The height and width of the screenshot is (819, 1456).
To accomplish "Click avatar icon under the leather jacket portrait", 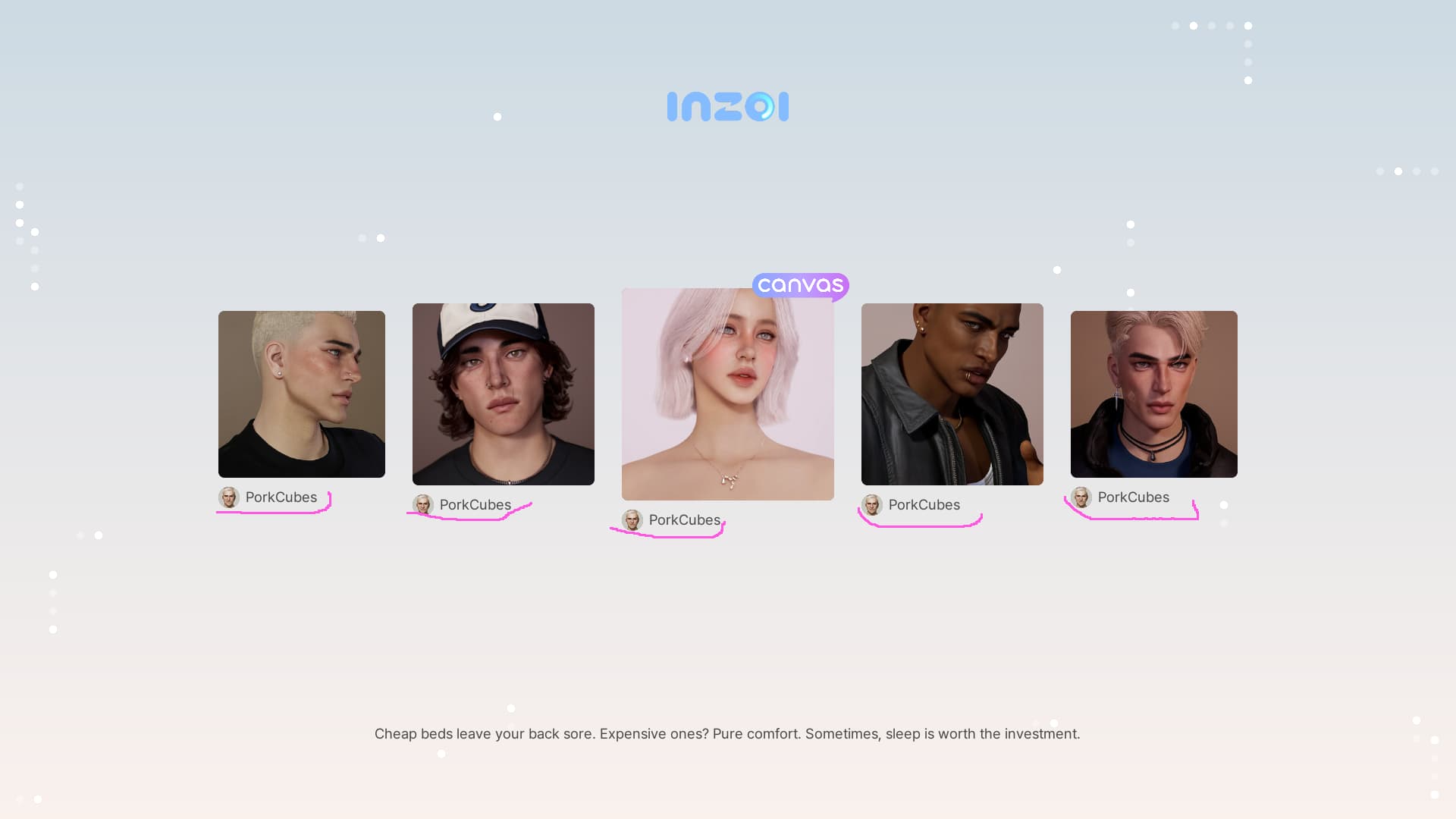I will 872,505.
